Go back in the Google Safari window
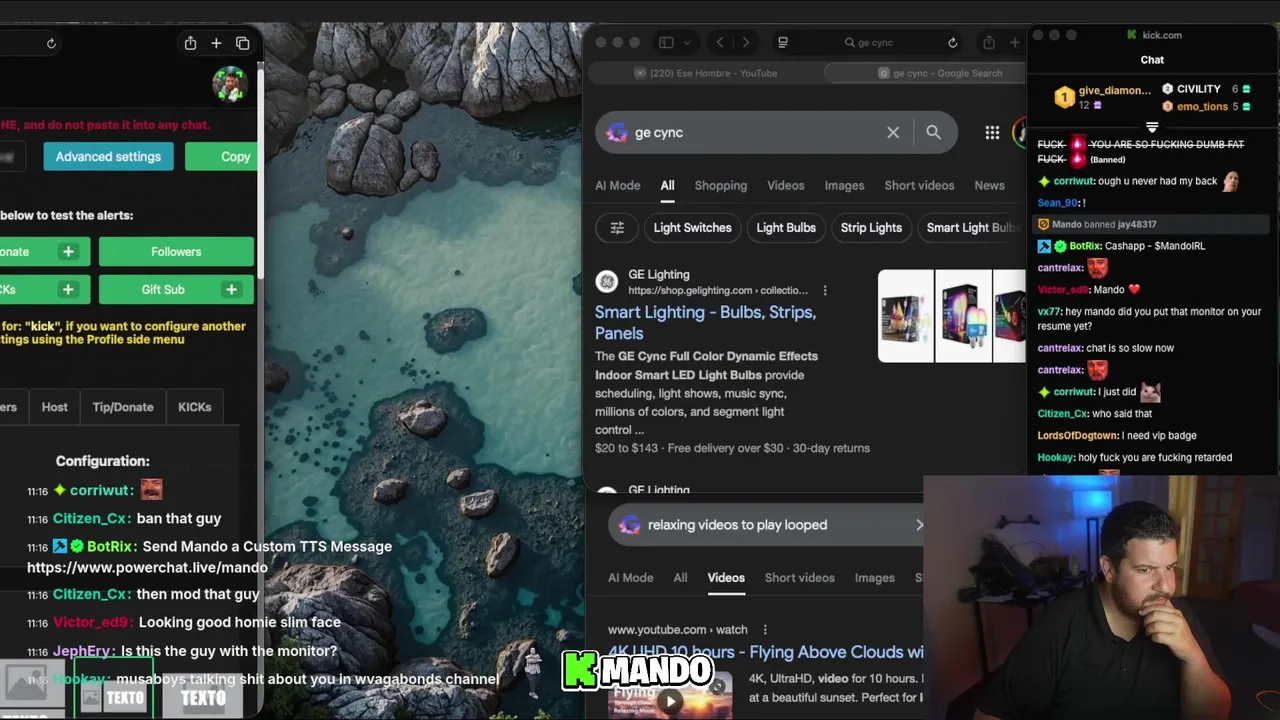Viewport: 1280px width, 720px height. [x=720, y=43]
